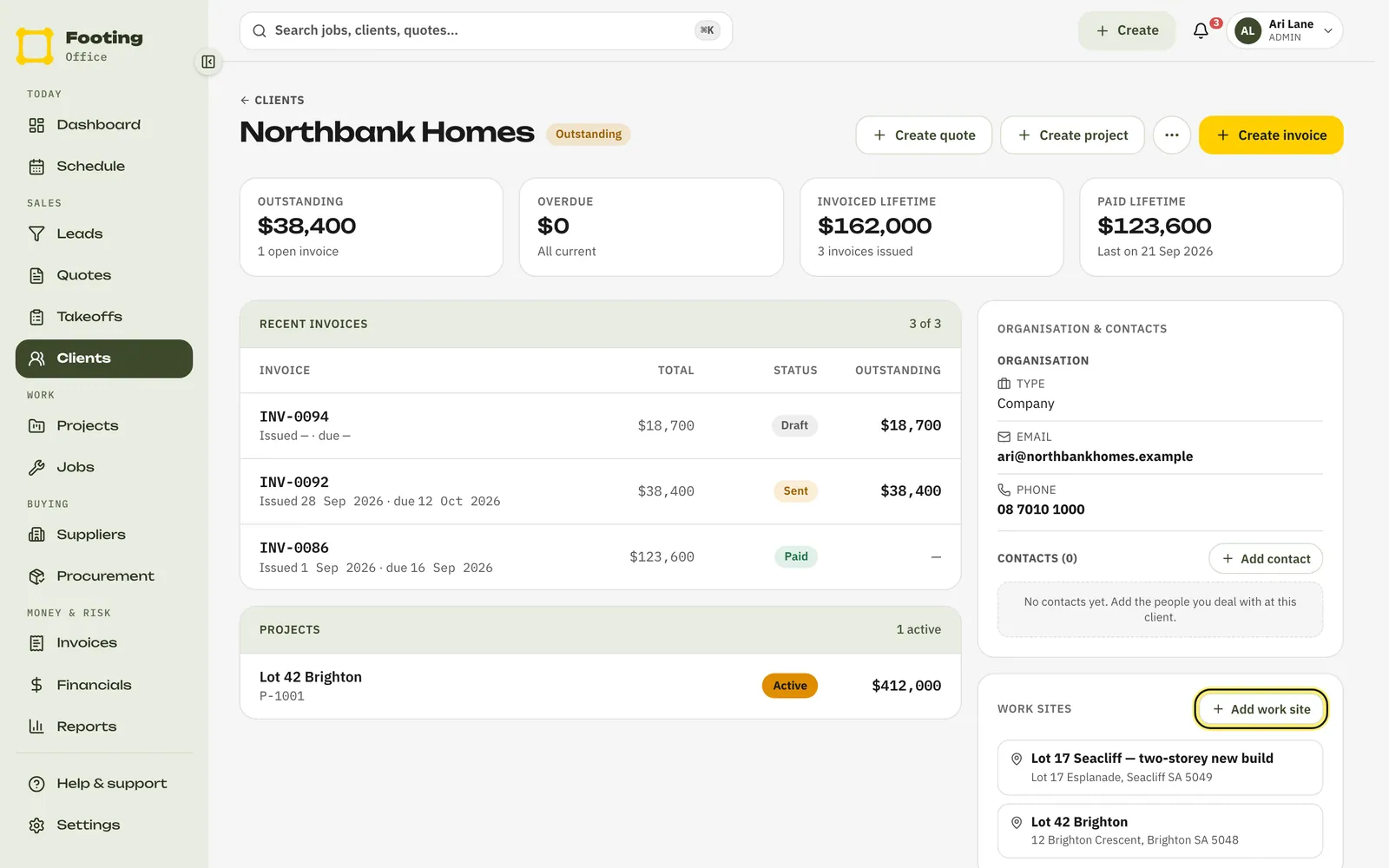This screenshot has width=1389, height=868.
Task: Open the Dashboard page
Action: pos(104,125)
